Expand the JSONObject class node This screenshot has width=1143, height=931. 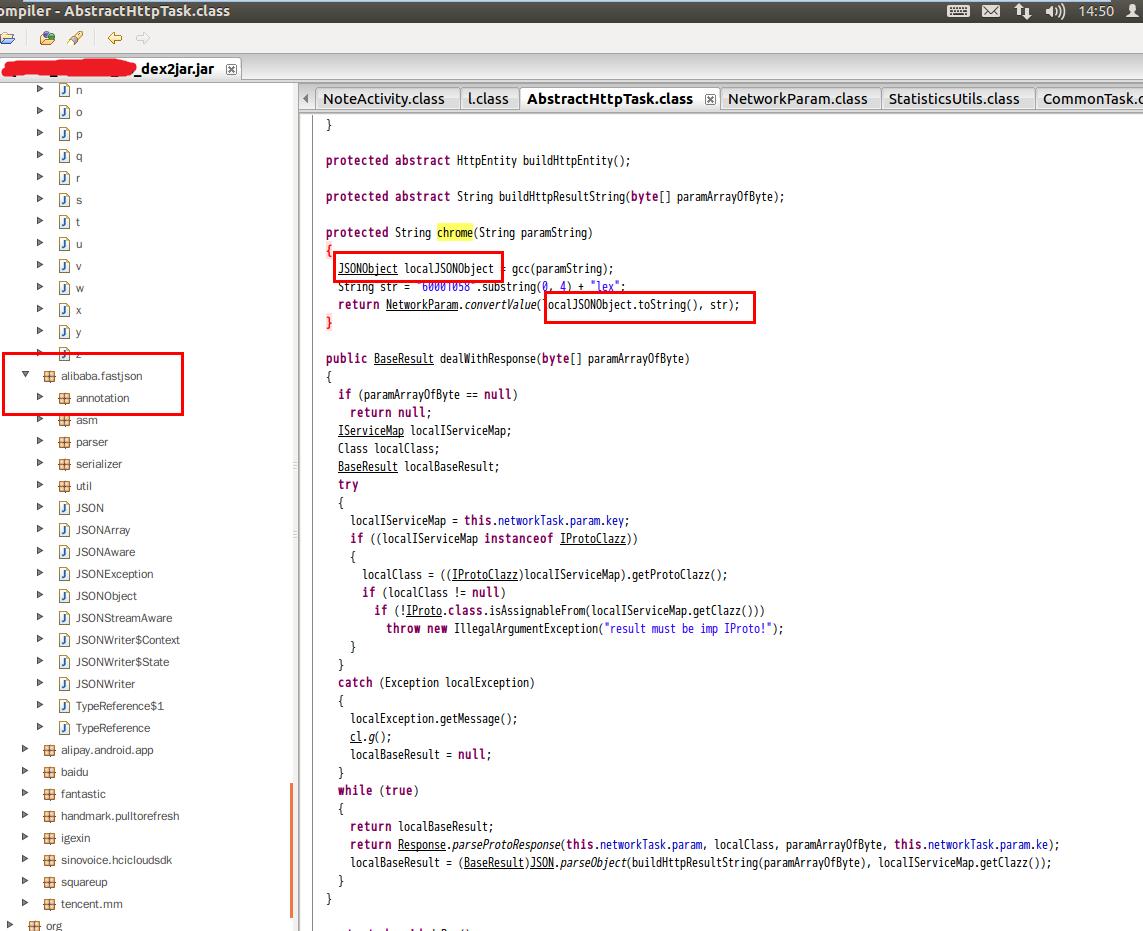coord(41,596)
